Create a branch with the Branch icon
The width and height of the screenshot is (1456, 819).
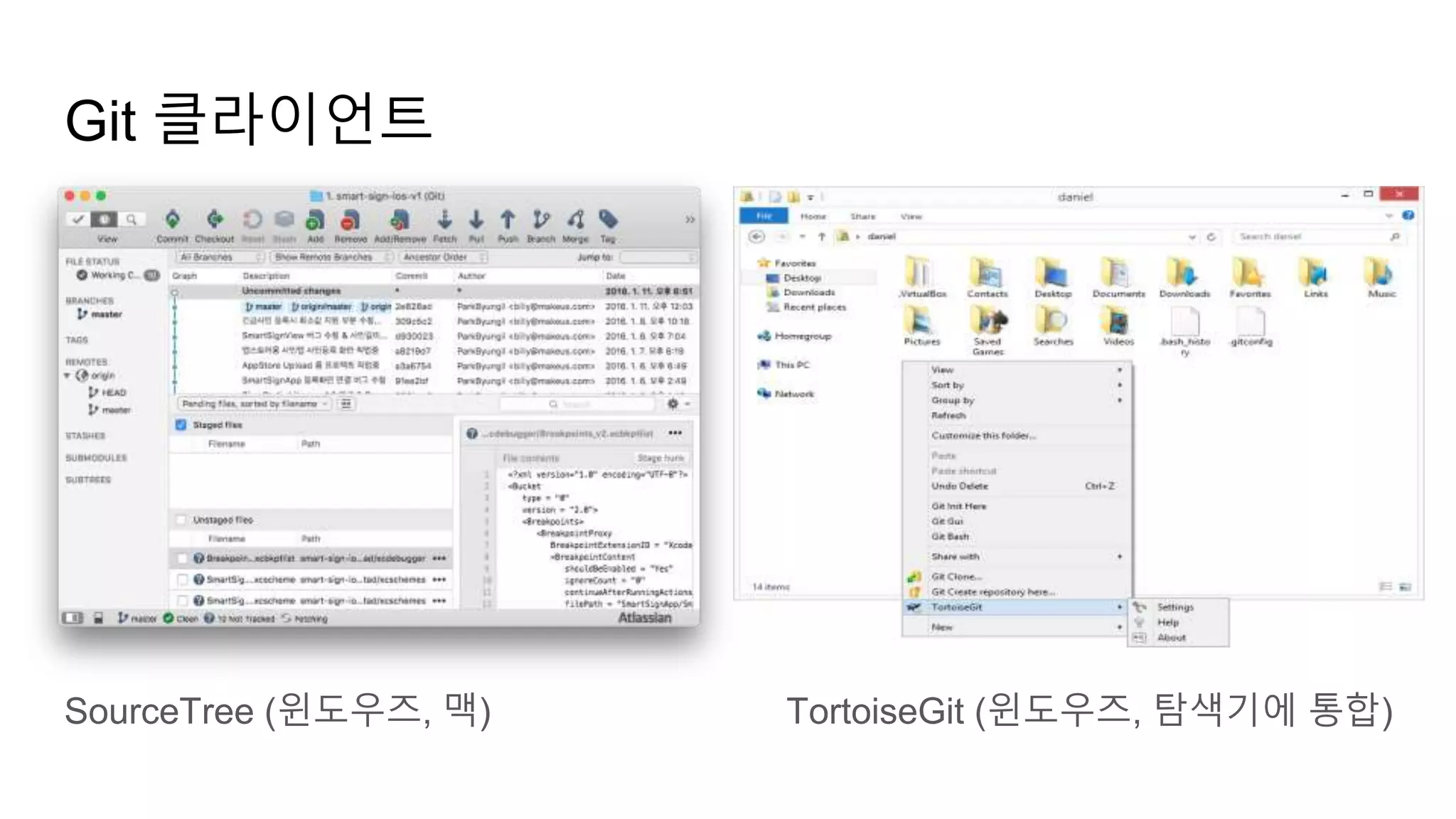tap(541, 220)
